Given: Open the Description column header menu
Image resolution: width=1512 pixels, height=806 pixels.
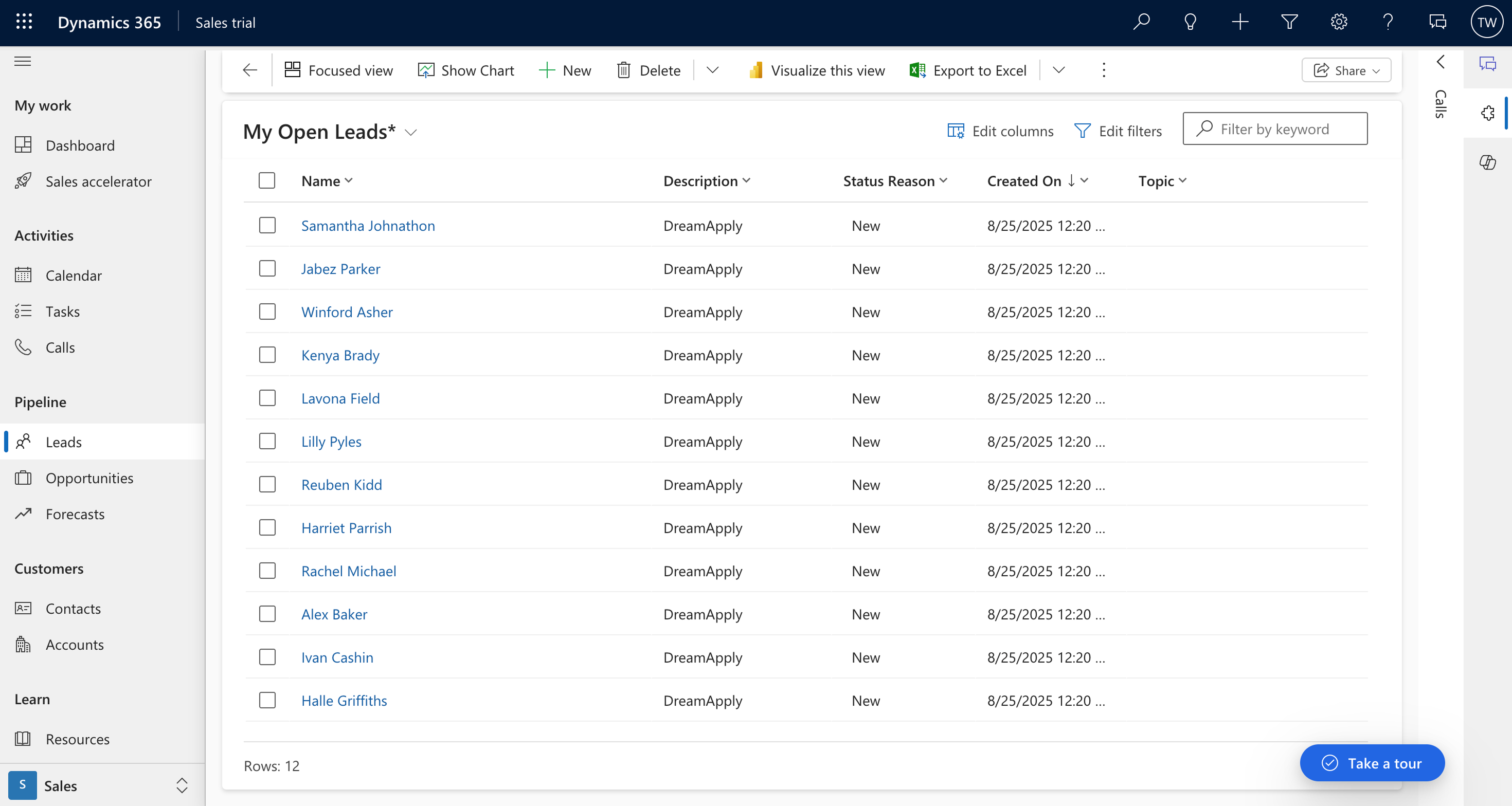Looking at the screenshot, I should pyautogui.click(x=707, y=180).
